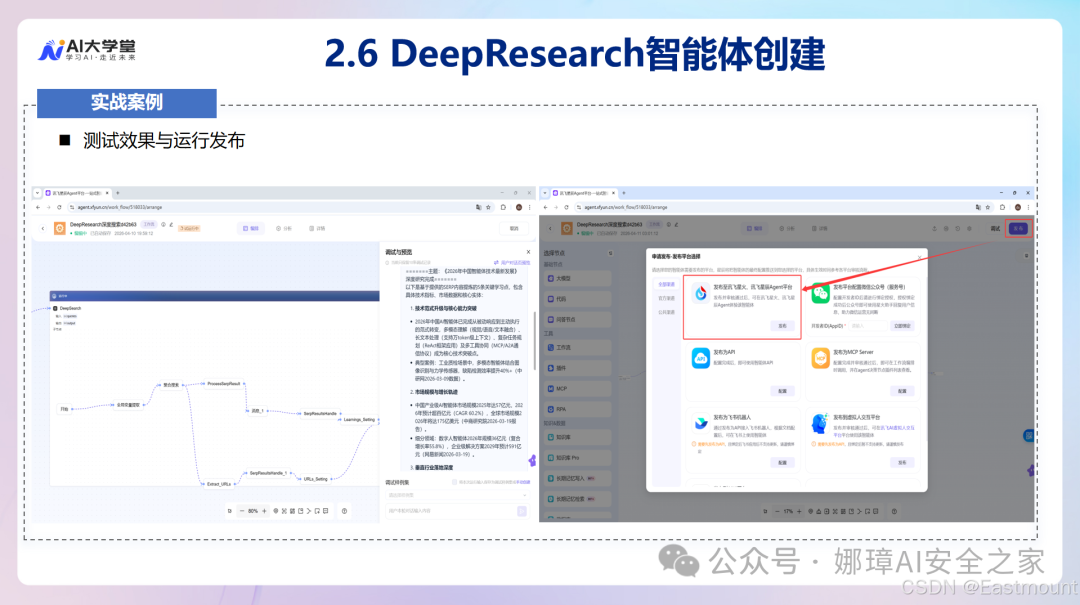Click the orange workflow app icon in left window
The height and width of the screenshot is (605, 1080).
(x=59, y=228)
